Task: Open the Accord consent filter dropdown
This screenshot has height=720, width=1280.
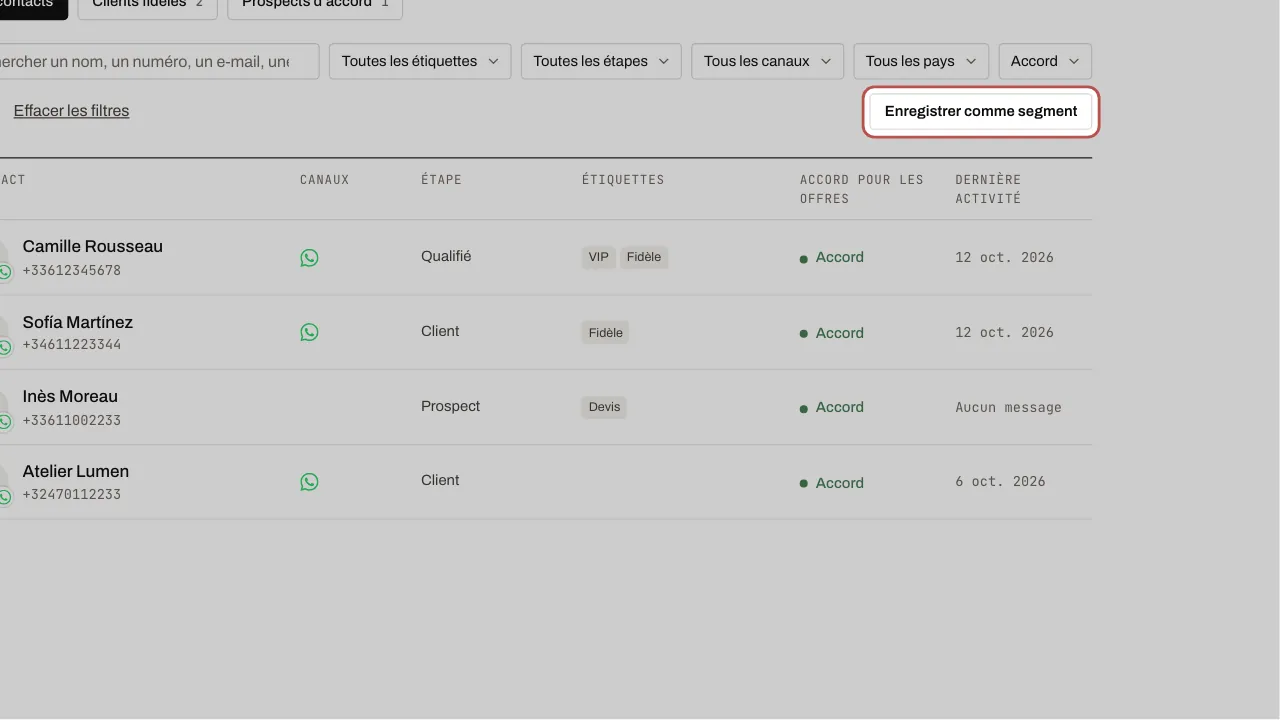Action: (x=1045, y=61)
